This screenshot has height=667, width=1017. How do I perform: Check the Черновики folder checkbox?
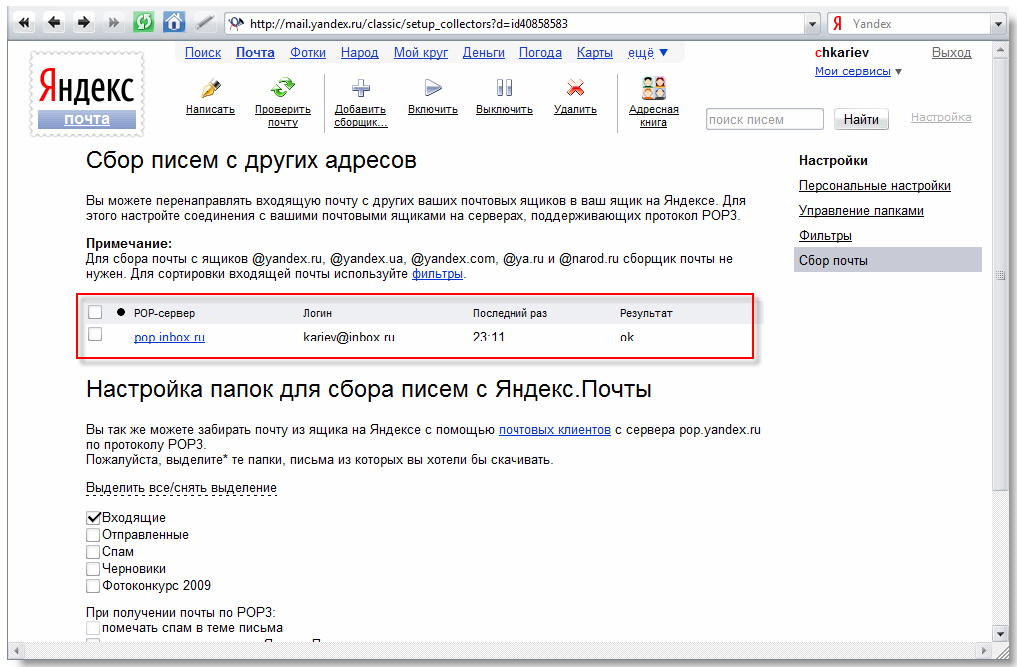[x=93, y=568]
